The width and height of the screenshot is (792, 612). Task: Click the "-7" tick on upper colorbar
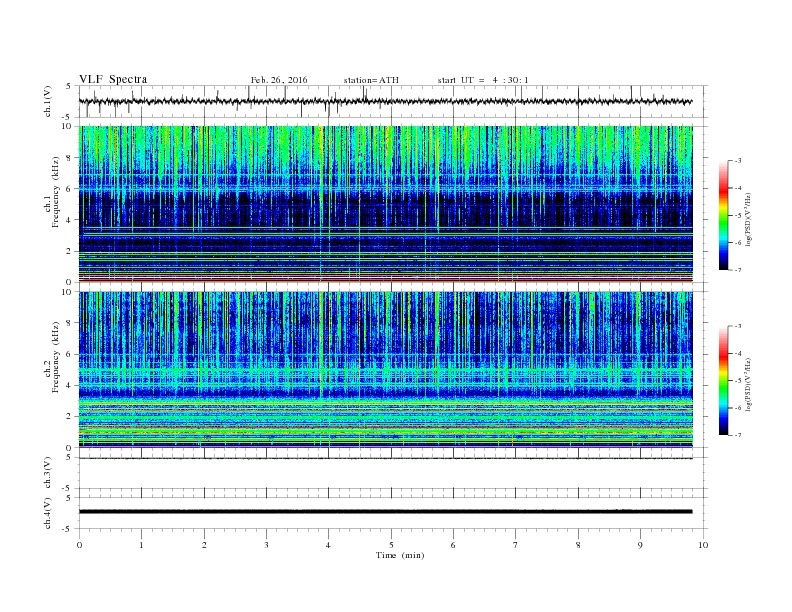pos(738,270)
